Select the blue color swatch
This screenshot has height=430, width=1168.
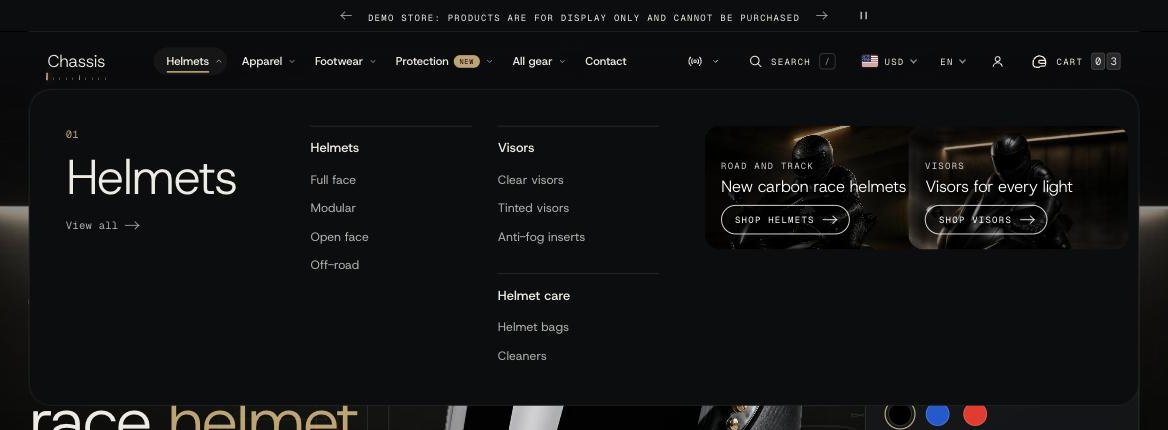coord(937,415)
